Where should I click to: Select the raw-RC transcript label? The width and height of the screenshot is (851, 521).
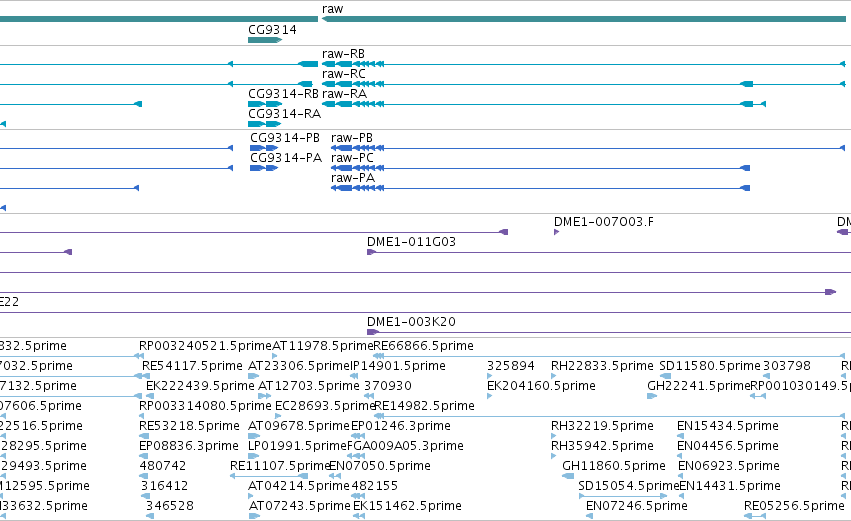344,74
